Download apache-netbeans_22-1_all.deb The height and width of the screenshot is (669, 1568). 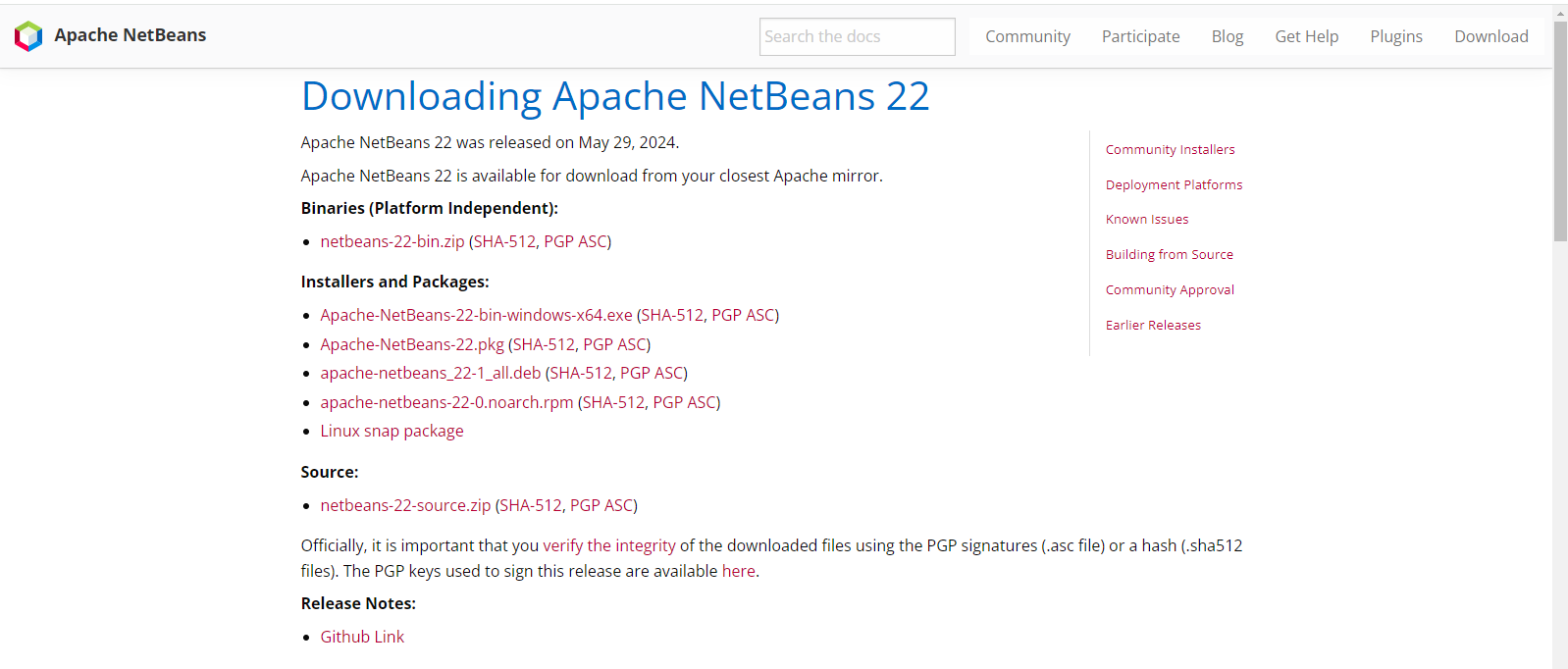click(x=431, y=373)
